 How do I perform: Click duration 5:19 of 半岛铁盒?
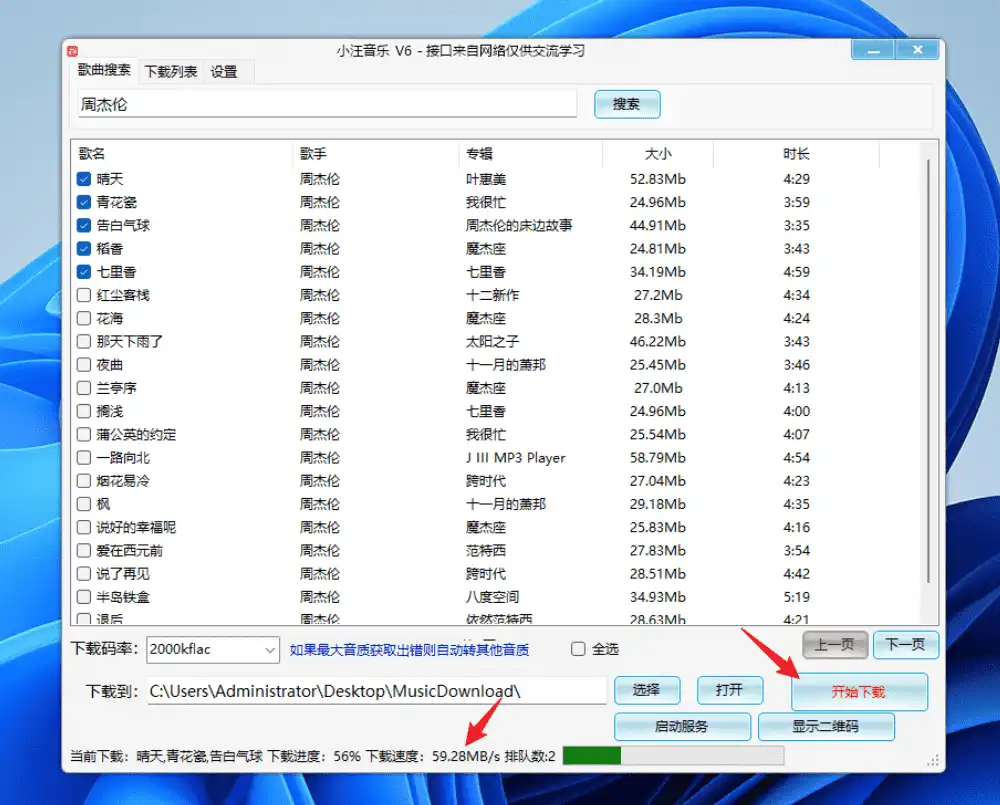796,597
